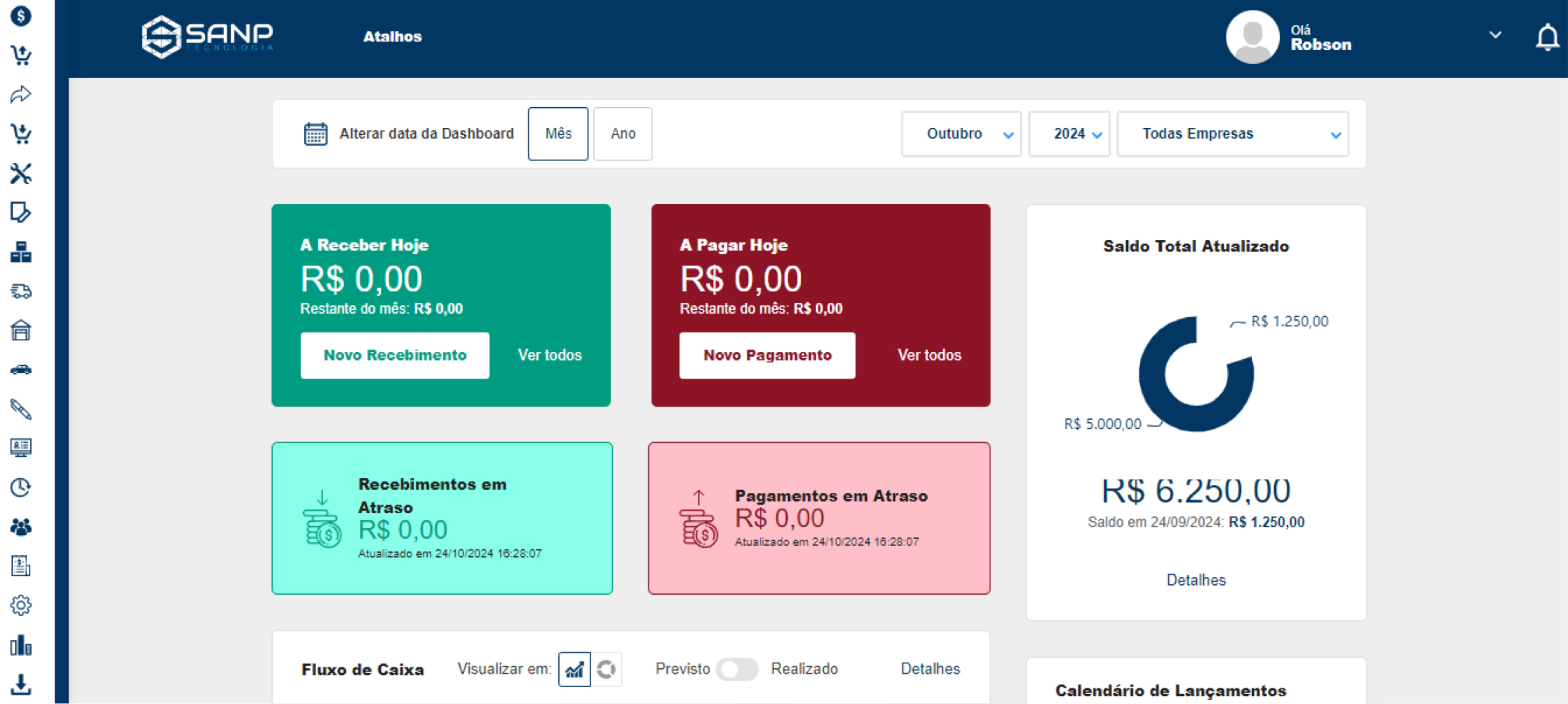
Task: Click the Alterar data da Dashboard label
Action: [426, 134]
